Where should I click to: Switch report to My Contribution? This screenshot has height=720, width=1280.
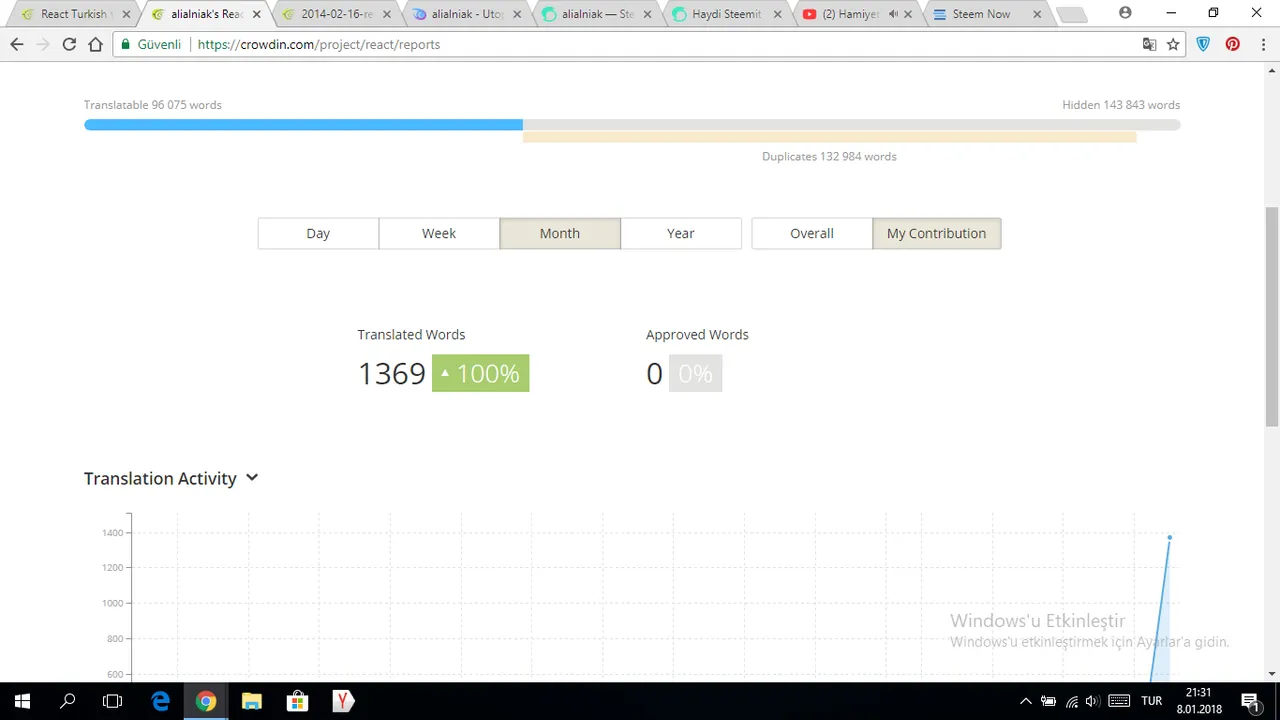936,233
